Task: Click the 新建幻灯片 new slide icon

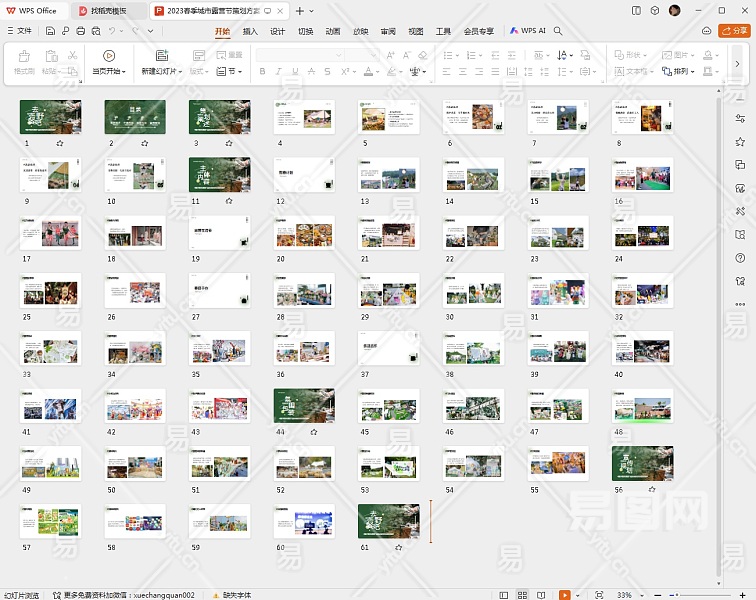Action: [162, 56]
